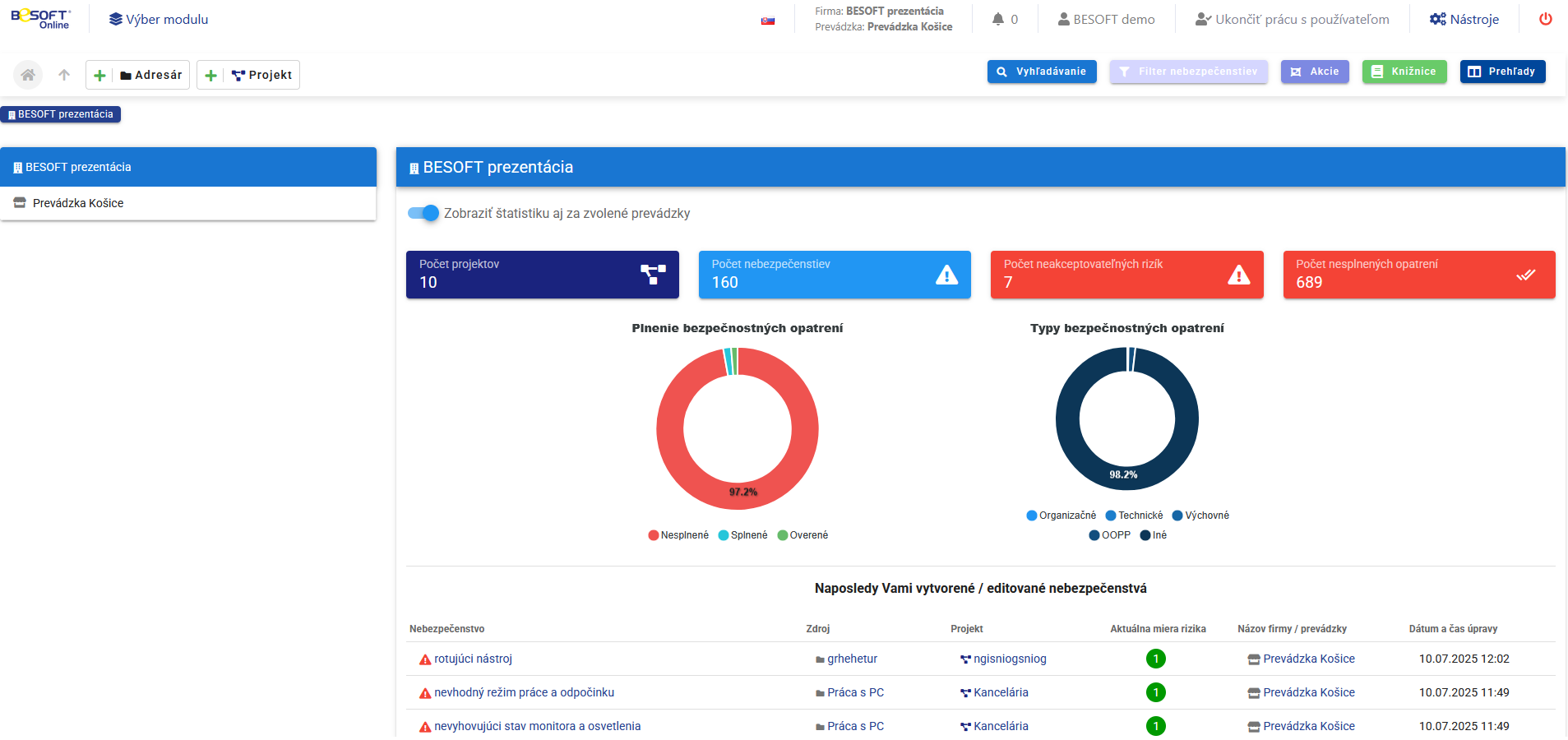The width and height of the screenshot is (1568, 740).
Task: Click warning icon in Počet nebezpečenstiev card
Action: [x=947, y=275]
